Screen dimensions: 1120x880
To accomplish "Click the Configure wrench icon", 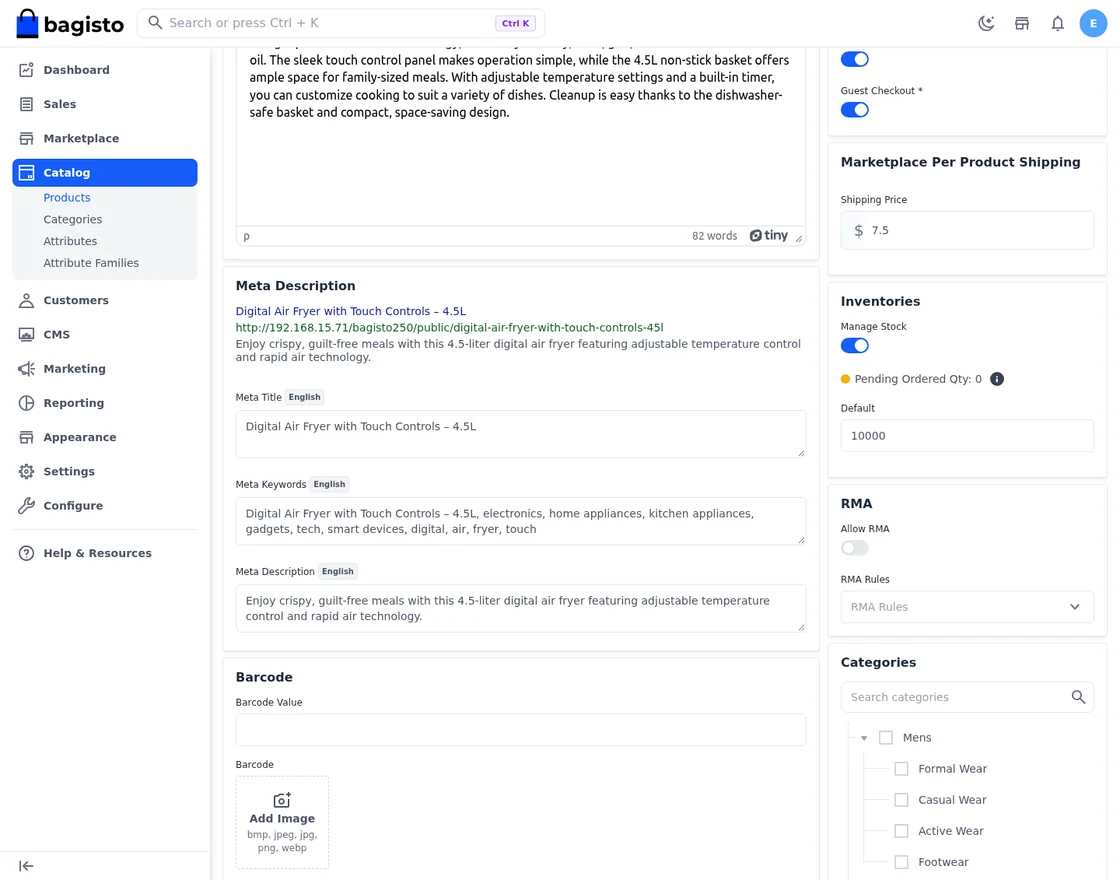I will (26, 506).
